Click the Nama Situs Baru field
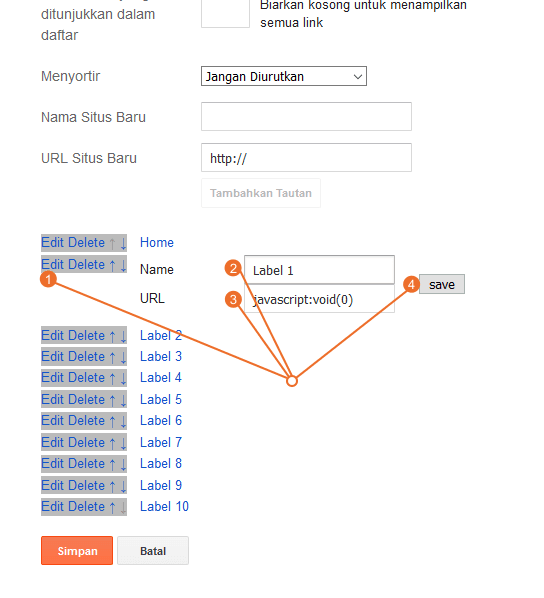544x598 pixels. [x=306, y=116]
